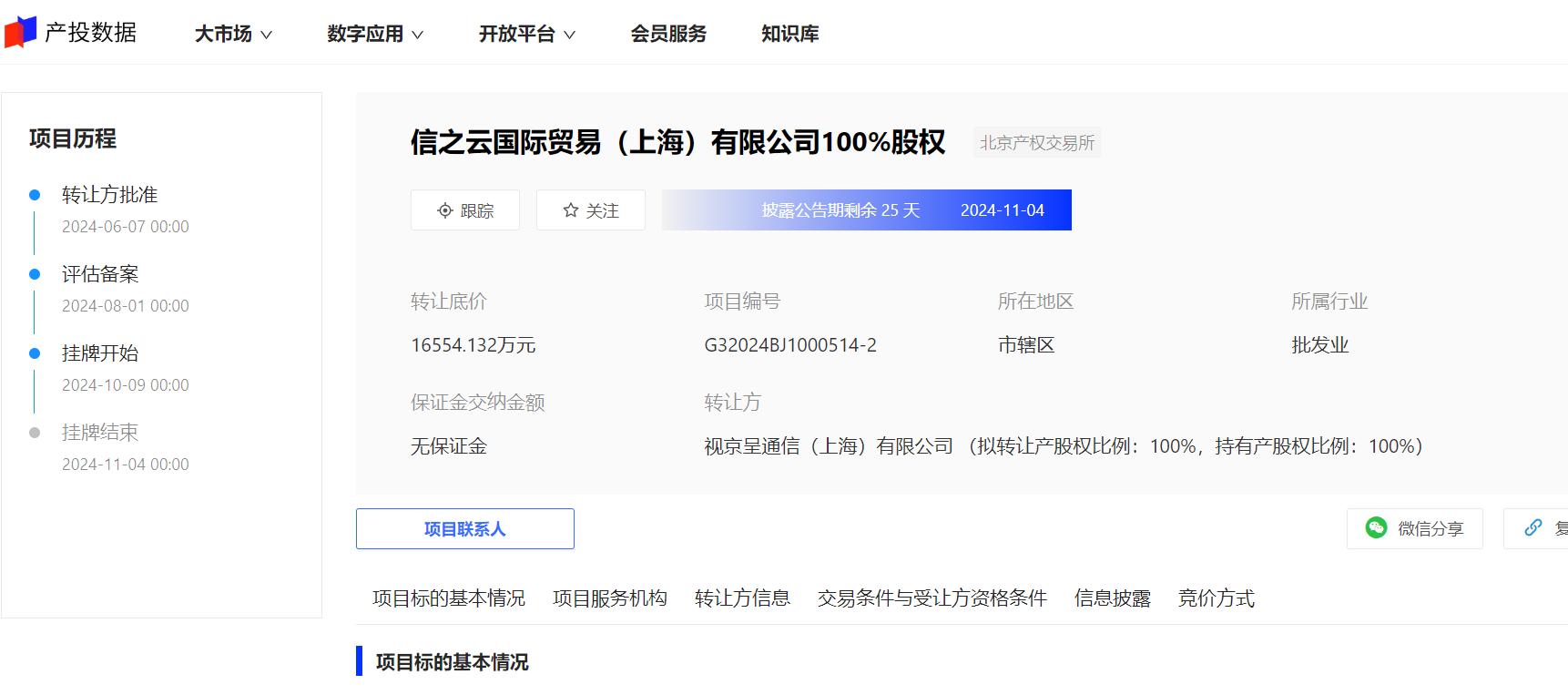
Task: Switch to the 转让方信息 tab
Action: click(x=742, y=598)
